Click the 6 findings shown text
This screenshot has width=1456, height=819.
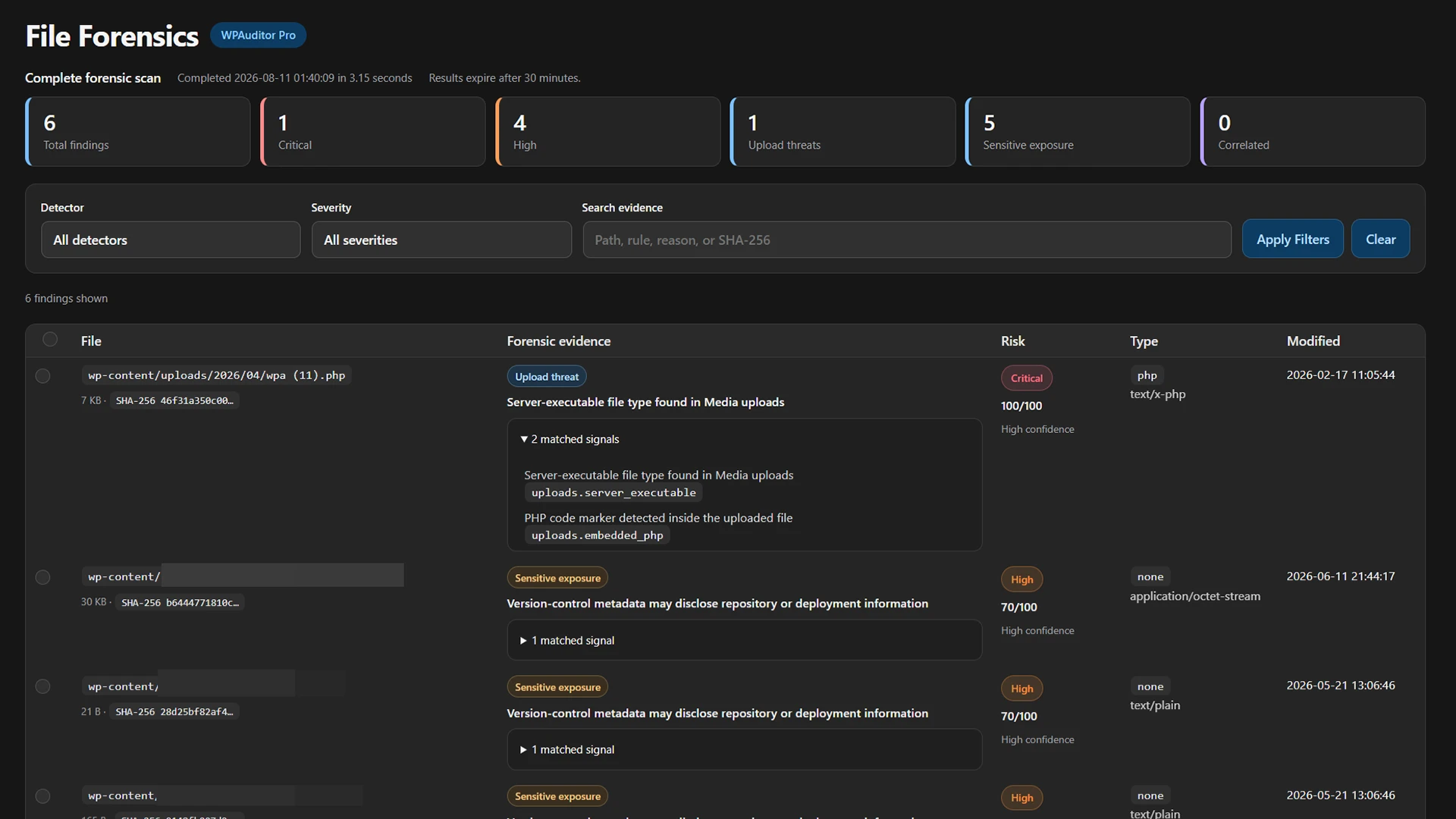[66, 299]
